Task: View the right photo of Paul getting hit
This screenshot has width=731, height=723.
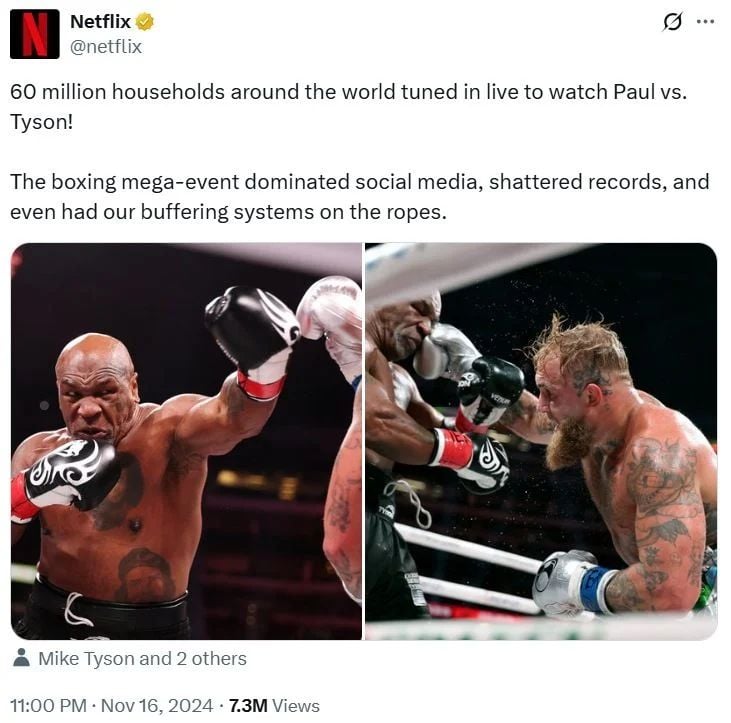Action: [541, 441]
